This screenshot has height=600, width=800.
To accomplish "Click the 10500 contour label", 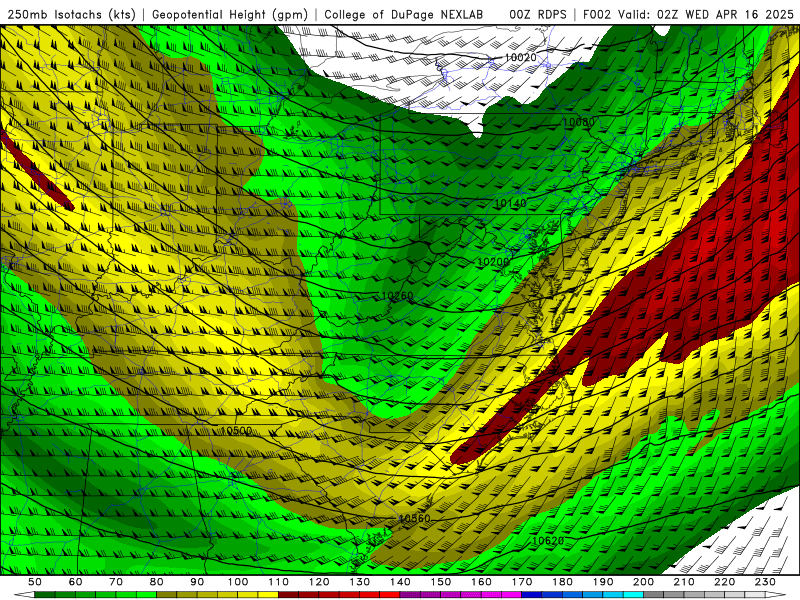I will (x=236, y=431).
